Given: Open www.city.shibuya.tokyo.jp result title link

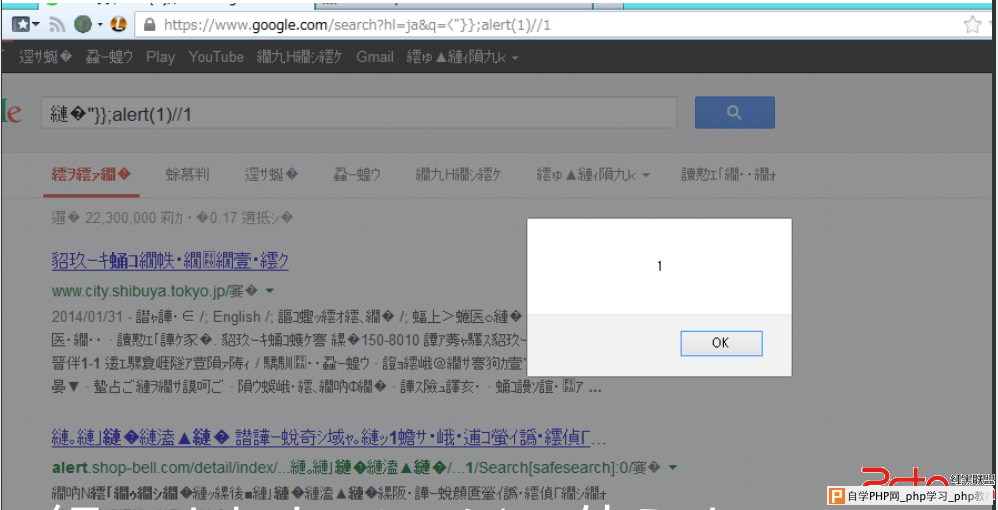Looking at the screenshot, I should coord(170,260).
